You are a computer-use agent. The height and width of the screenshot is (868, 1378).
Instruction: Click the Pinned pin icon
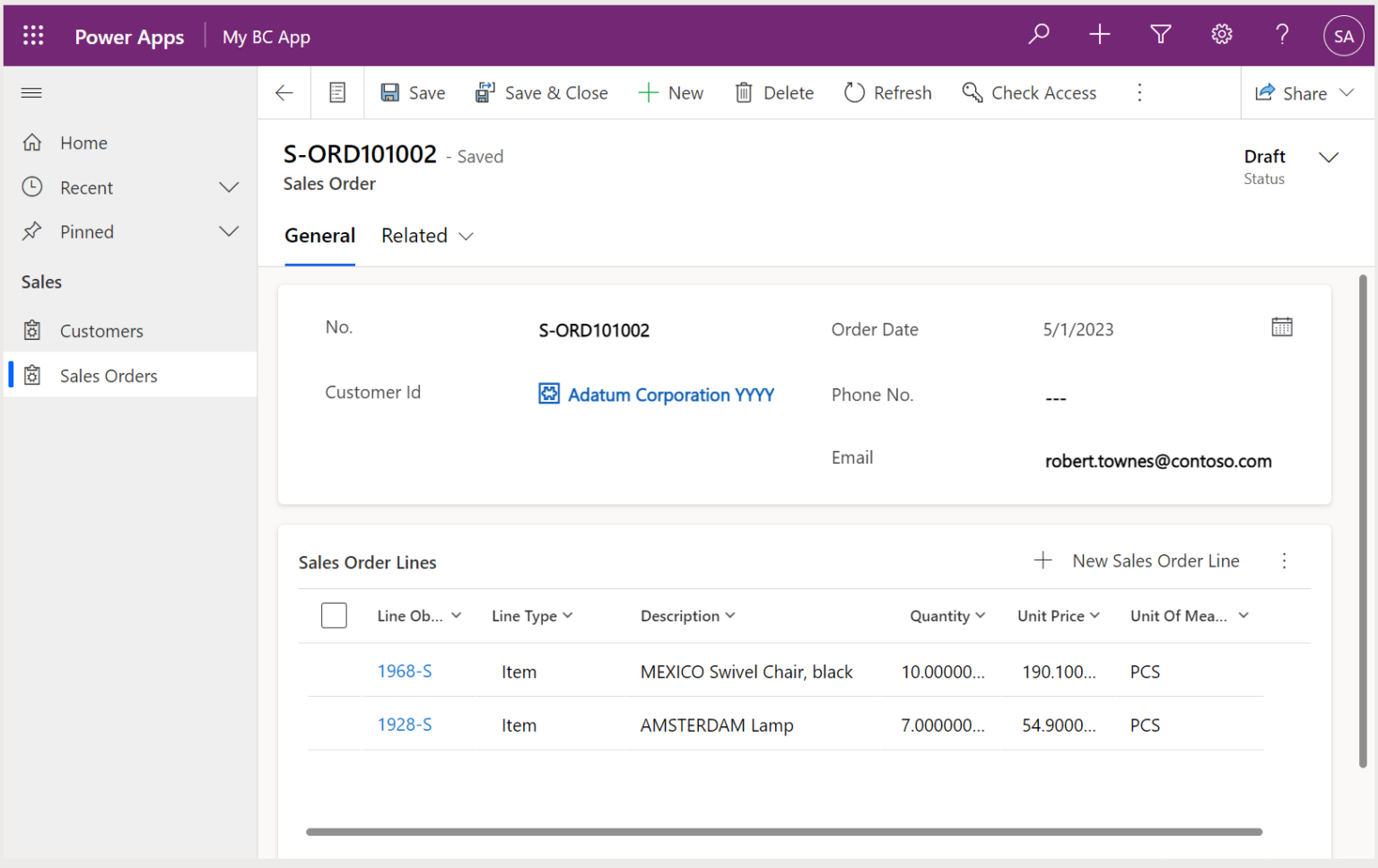pos(32,230)
